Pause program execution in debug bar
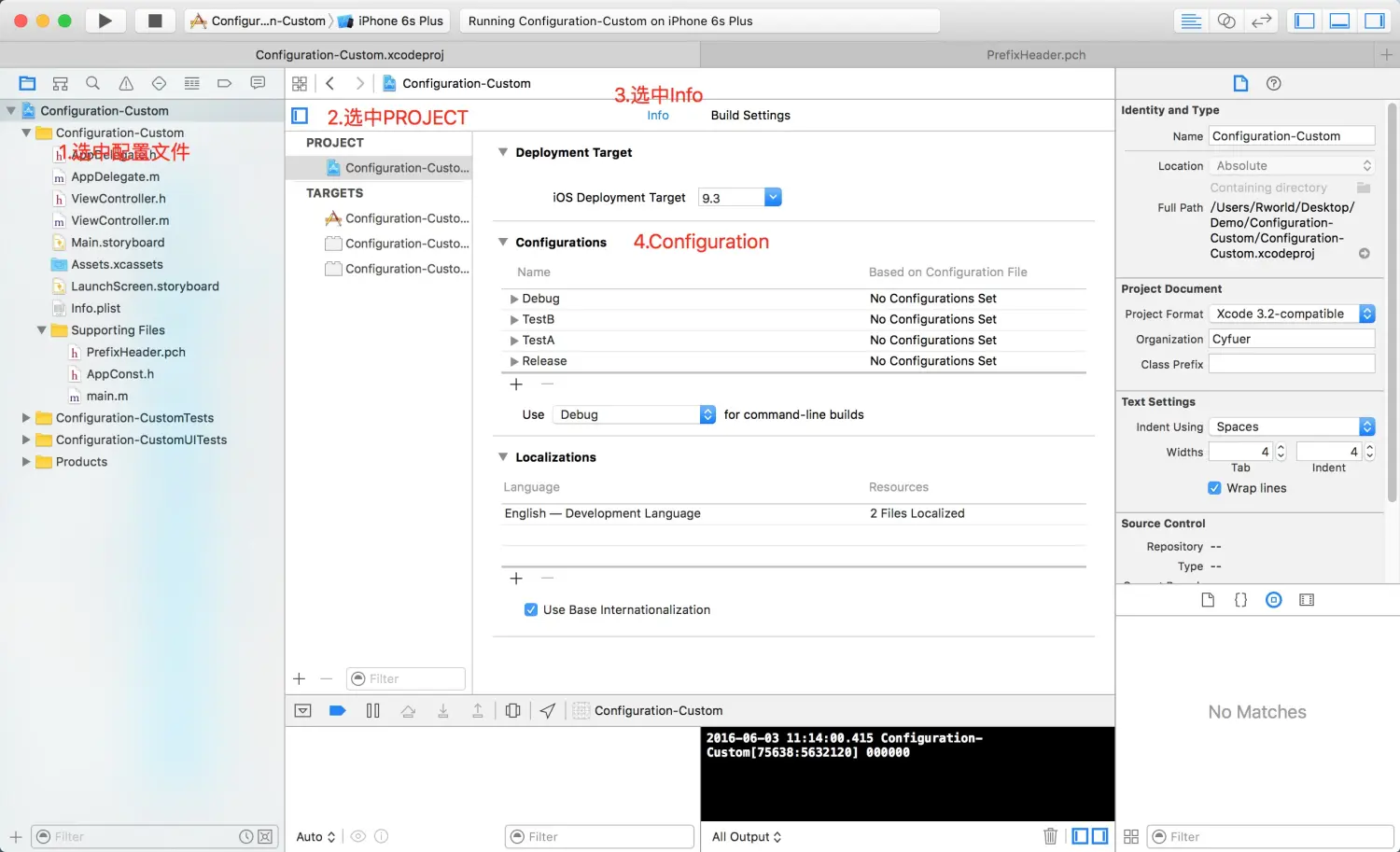1400x852 pixels. point(373,711)
